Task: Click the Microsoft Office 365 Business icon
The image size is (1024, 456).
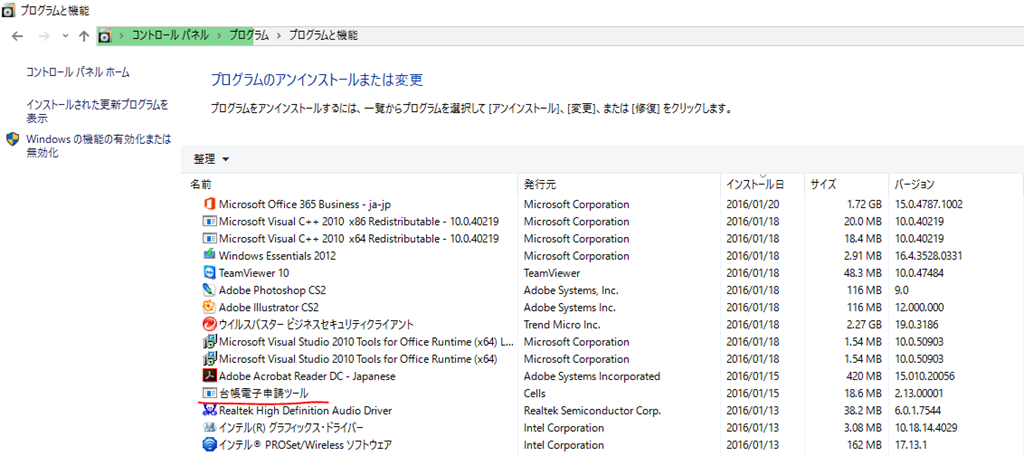Action: pos(209,204)
